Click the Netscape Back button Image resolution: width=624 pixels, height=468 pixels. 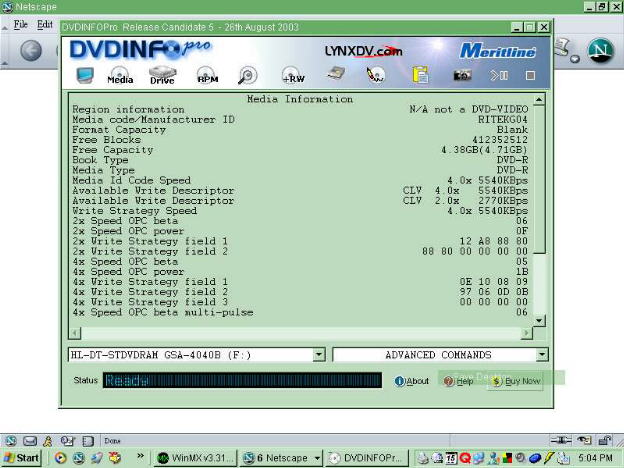click(31, 51)
